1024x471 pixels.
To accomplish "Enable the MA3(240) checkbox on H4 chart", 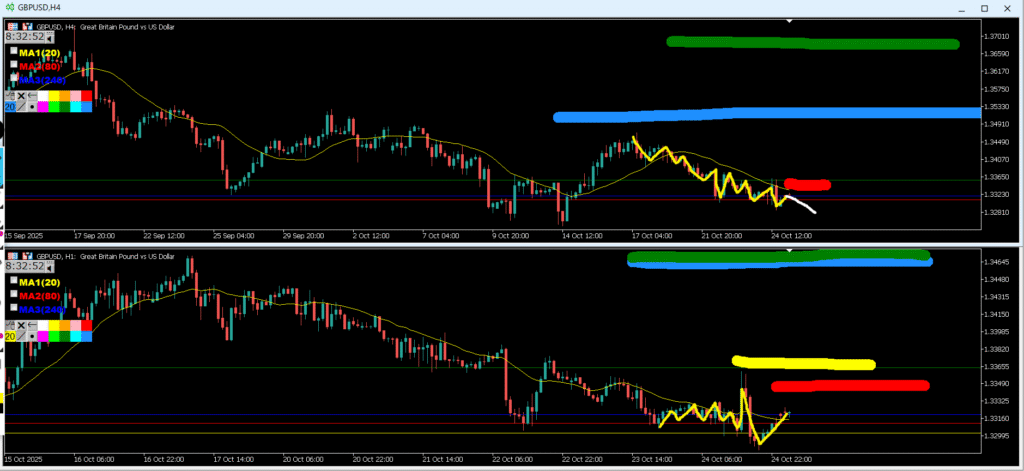I will pos(14,77).
